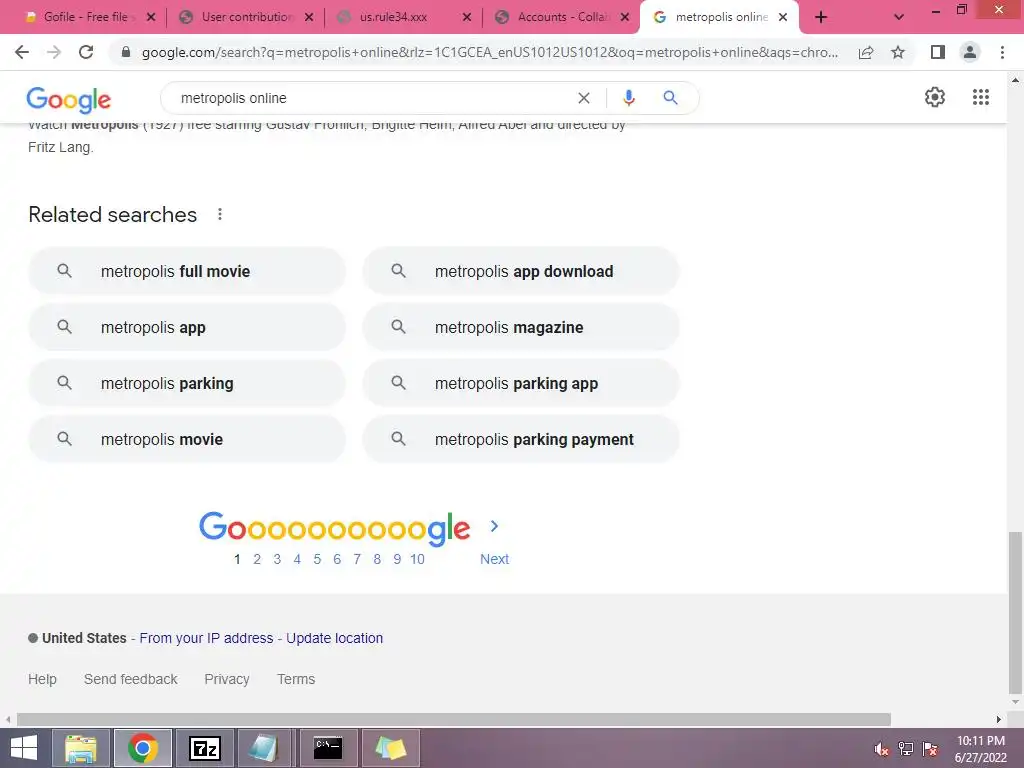1024x768 pixels.
Task: Search metropolis app download suggestion
Action: (x=521, y=271)
